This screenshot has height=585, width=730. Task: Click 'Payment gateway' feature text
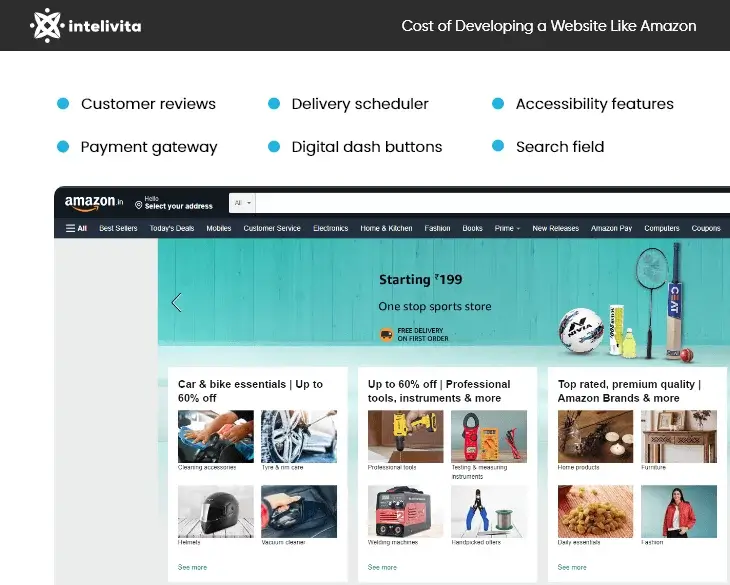coord(149,148)
